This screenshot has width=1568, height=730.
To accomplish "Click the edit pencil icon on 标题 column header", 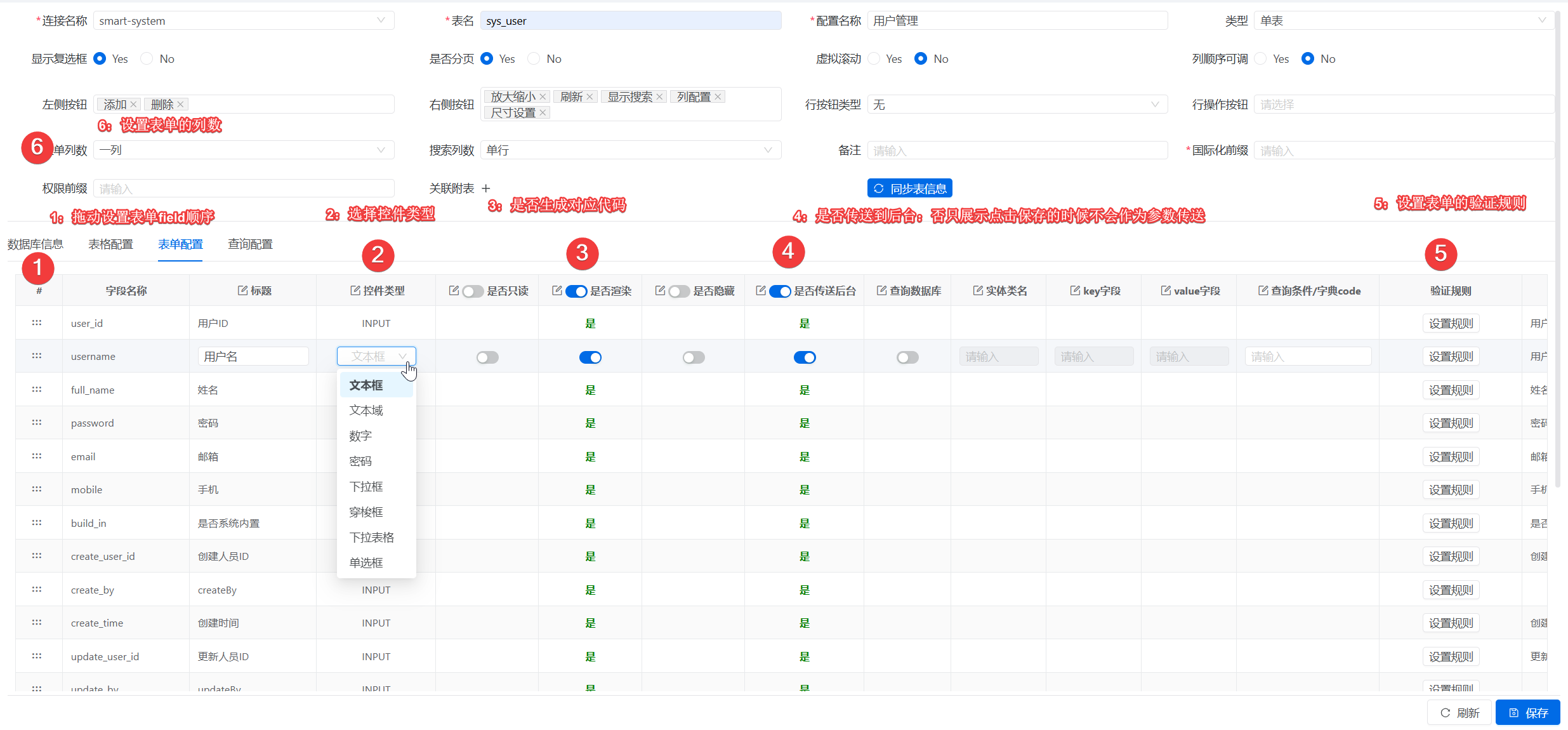I will click(242, 290).
